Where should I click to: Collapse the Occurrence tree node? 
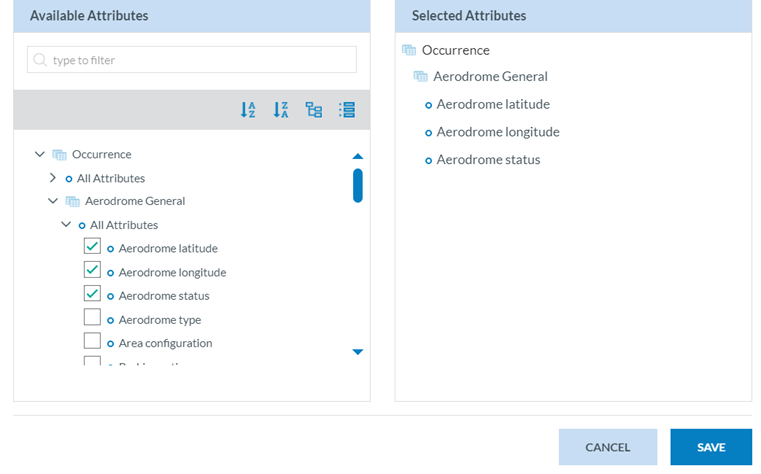coord(40,154)
